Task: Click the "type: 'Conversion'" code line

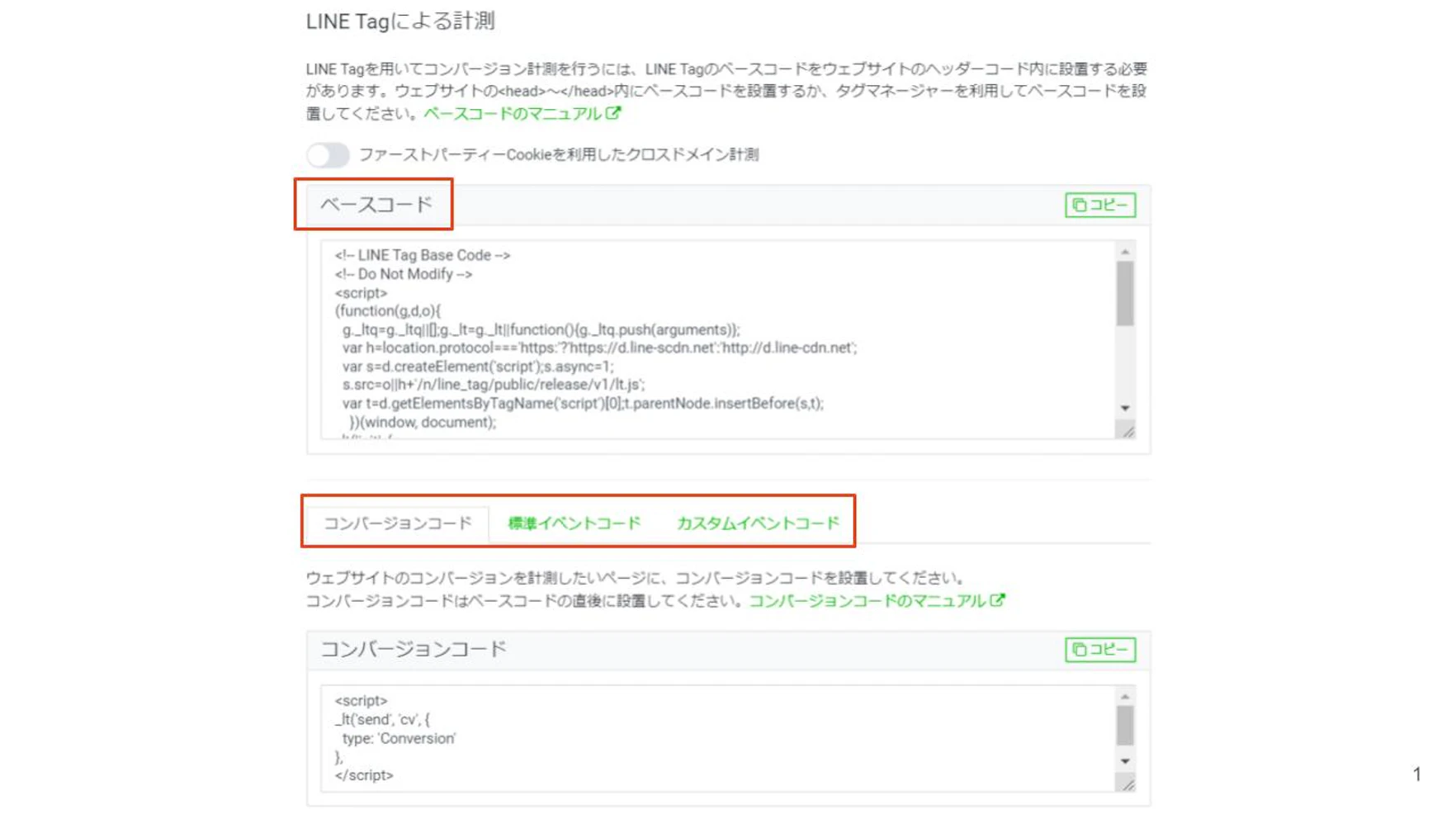Action: 399,739
